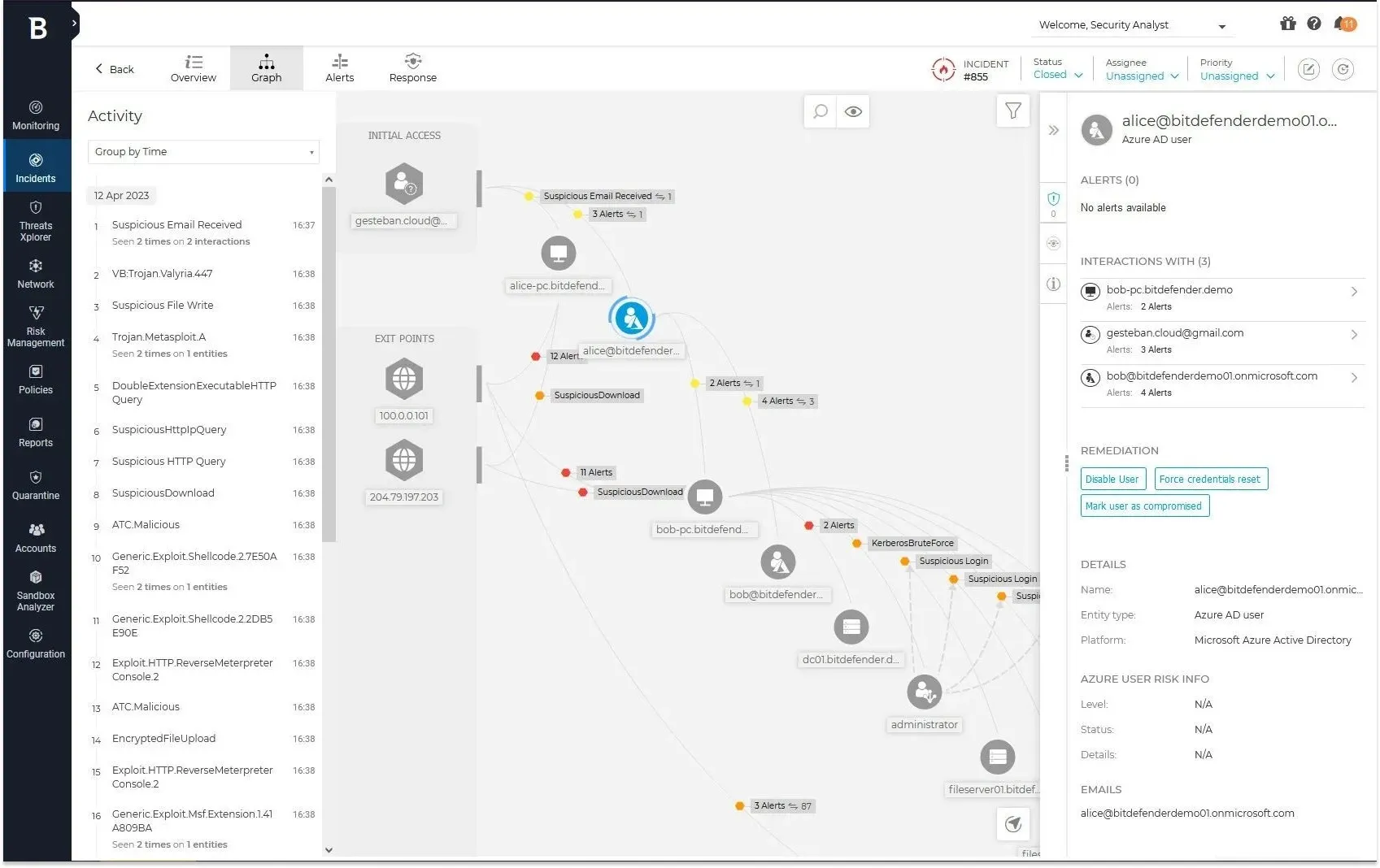1380x868 pixels.
Task: Click the Activity list scrollbar
Action: click(329, 366)
